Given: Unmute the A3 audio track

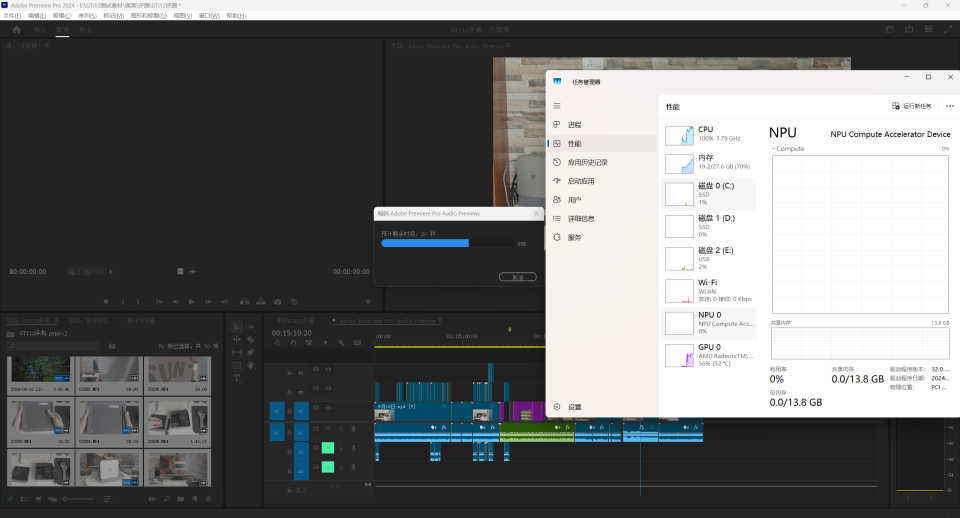Looking at the screenshot, I should (328, 467).
